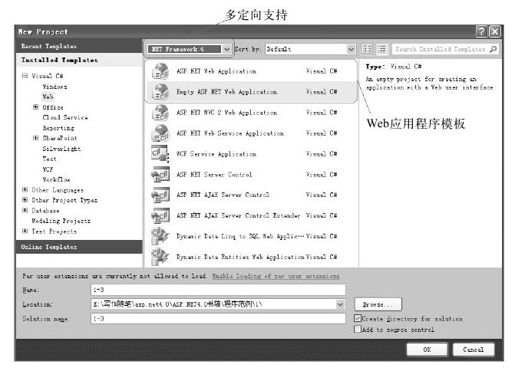
Task: Expand the Other Languages node
Action: [25, 190]
